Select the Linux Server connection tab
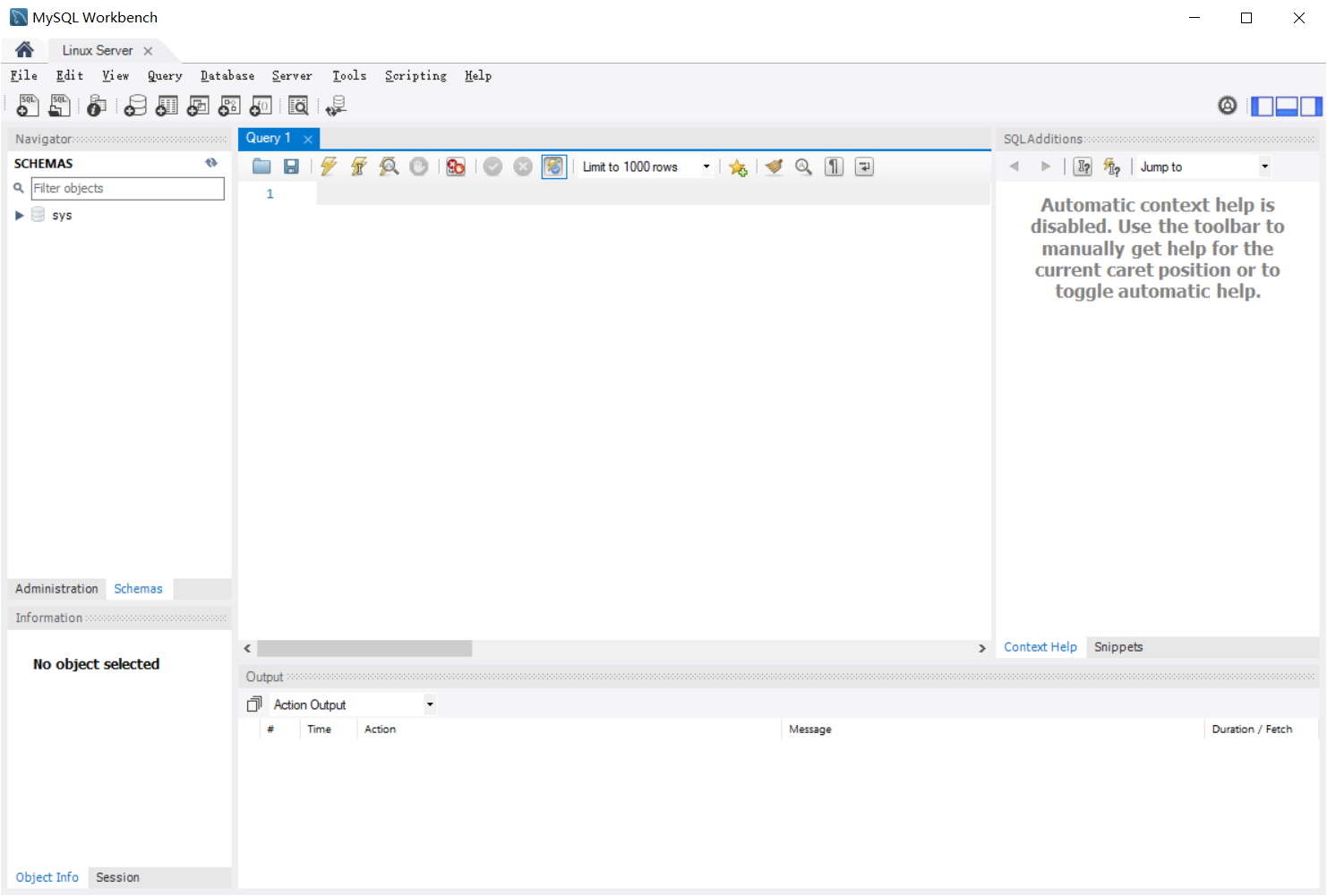Screen dimensions: 1327x896 [98, 50]
